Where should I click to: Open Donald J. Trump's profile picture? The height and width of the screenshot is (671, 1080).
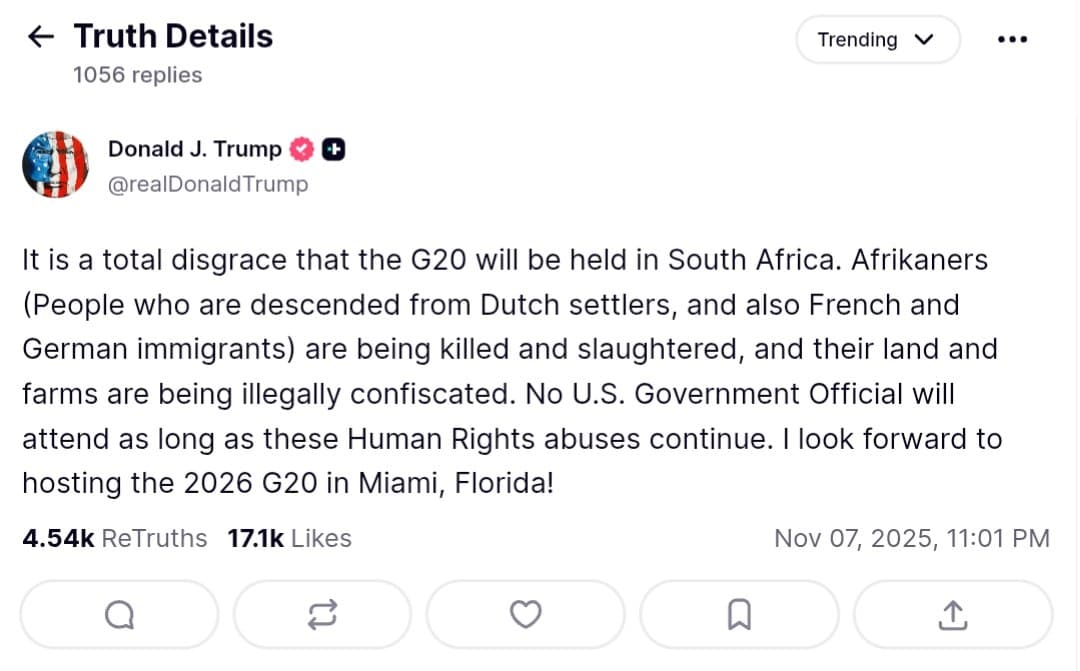(x=55, y=163)
